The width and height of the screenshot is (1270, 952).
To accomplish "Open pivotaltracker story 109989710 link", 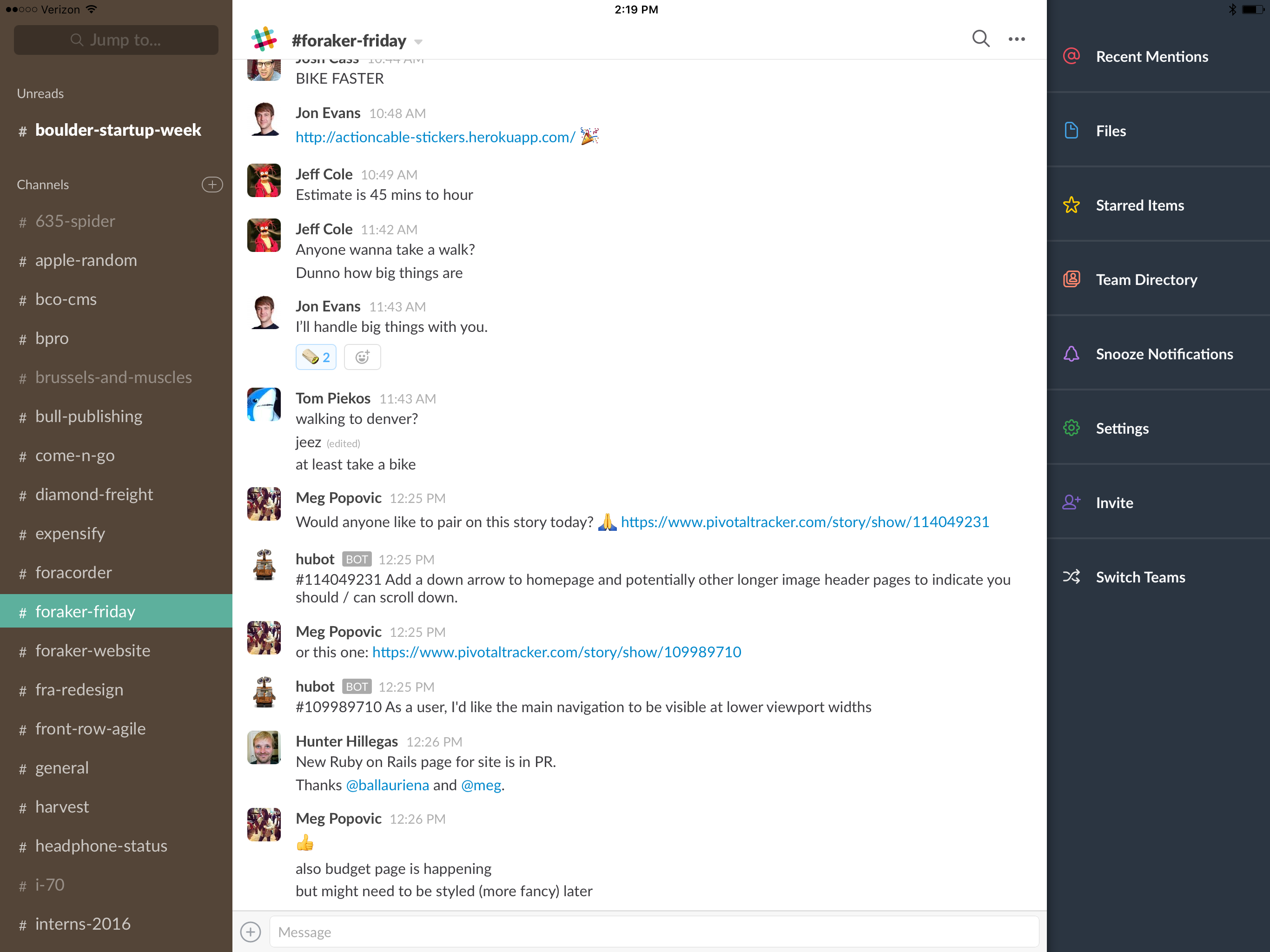I will coord(556,652).
